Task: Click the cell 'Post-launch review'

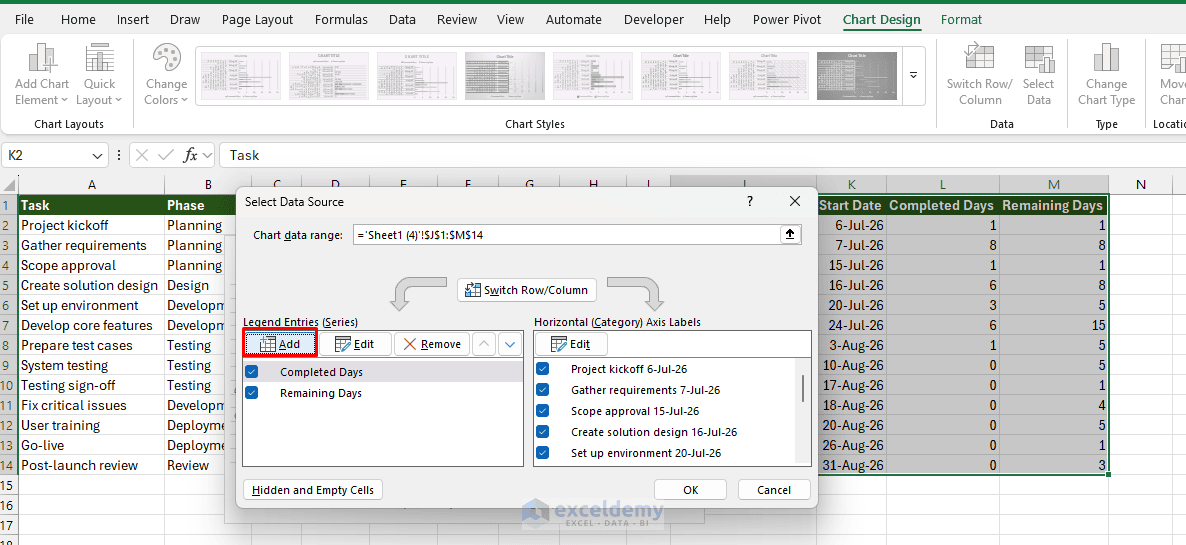Action: pyautogui.click(x=92, y=465)
